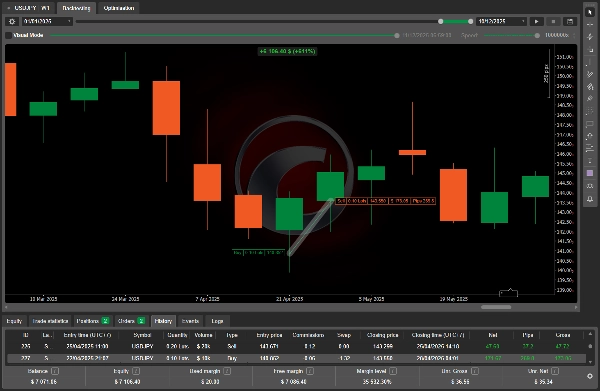Viewport: 600px width, 391px height.
Task: Click the info icon next to Used margin
Action: click(x=227, y=371)
